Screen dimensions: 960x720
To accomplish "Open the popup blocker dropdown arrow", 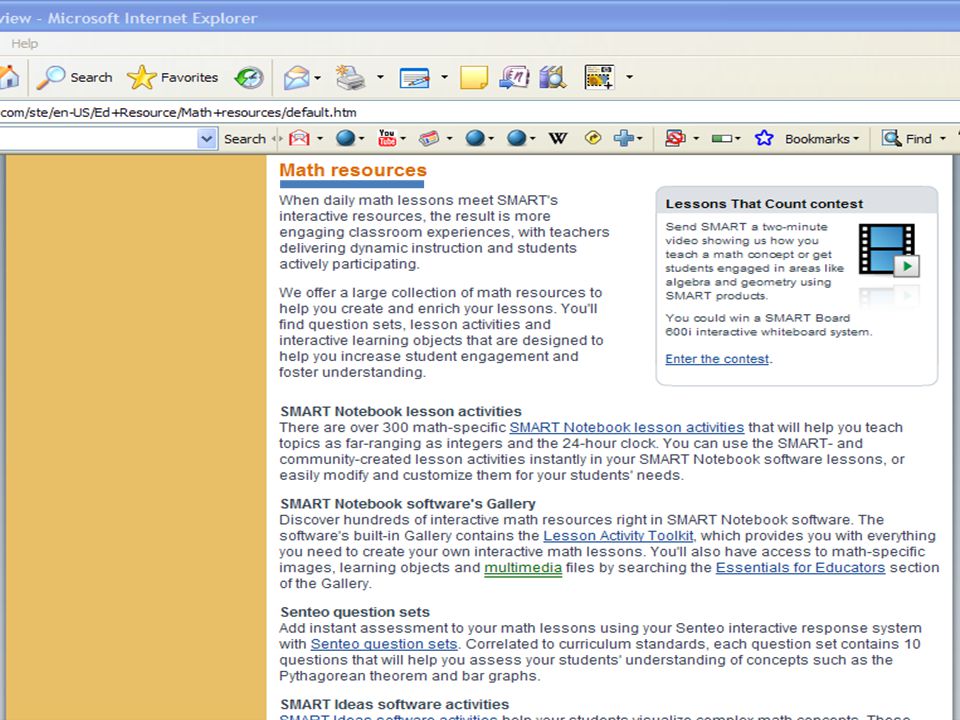I will [x=696, y=139].
